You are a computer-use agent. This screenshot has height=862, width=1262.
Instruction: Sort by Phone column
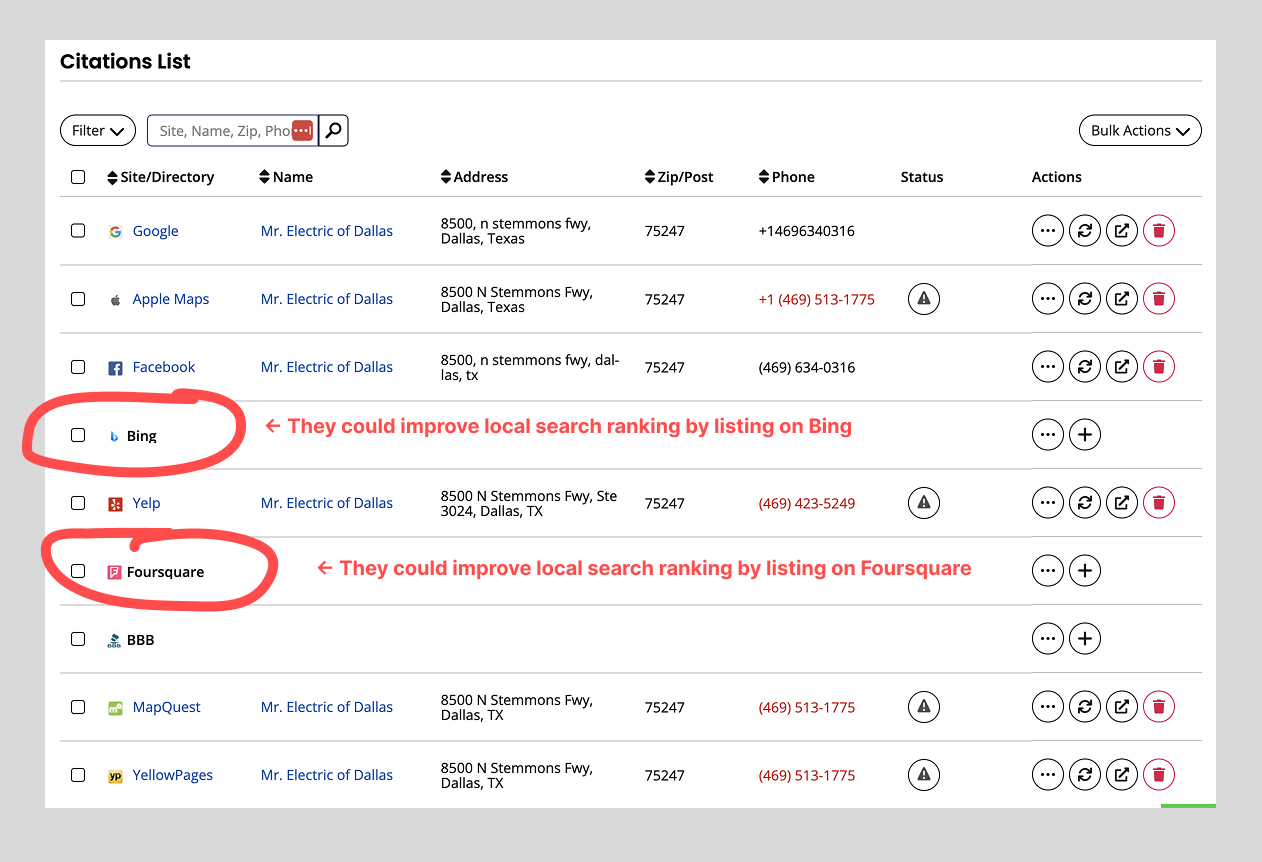point(787,177)
